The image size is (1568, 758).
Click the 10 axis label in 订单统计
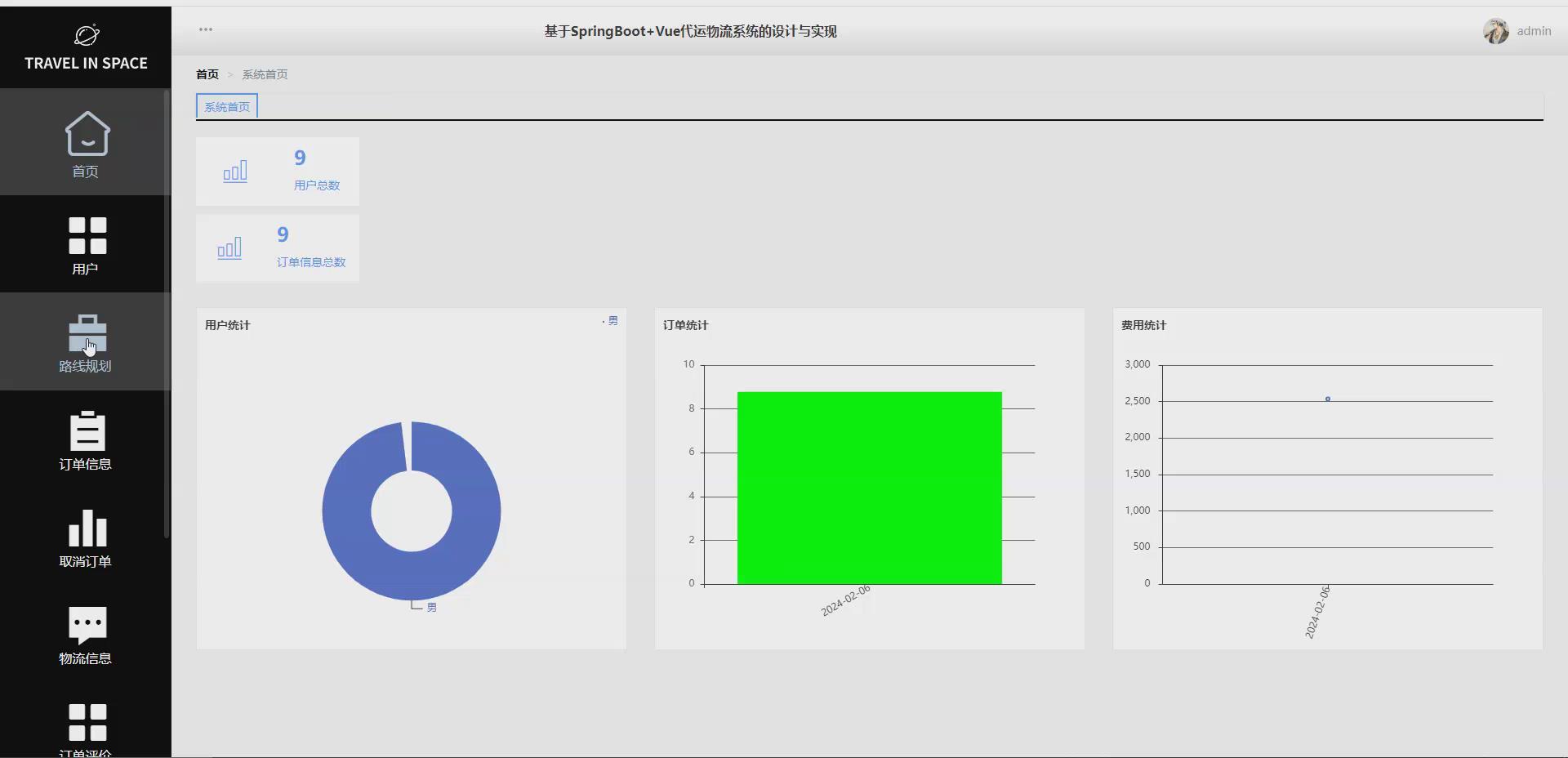[x=689, y=364]
